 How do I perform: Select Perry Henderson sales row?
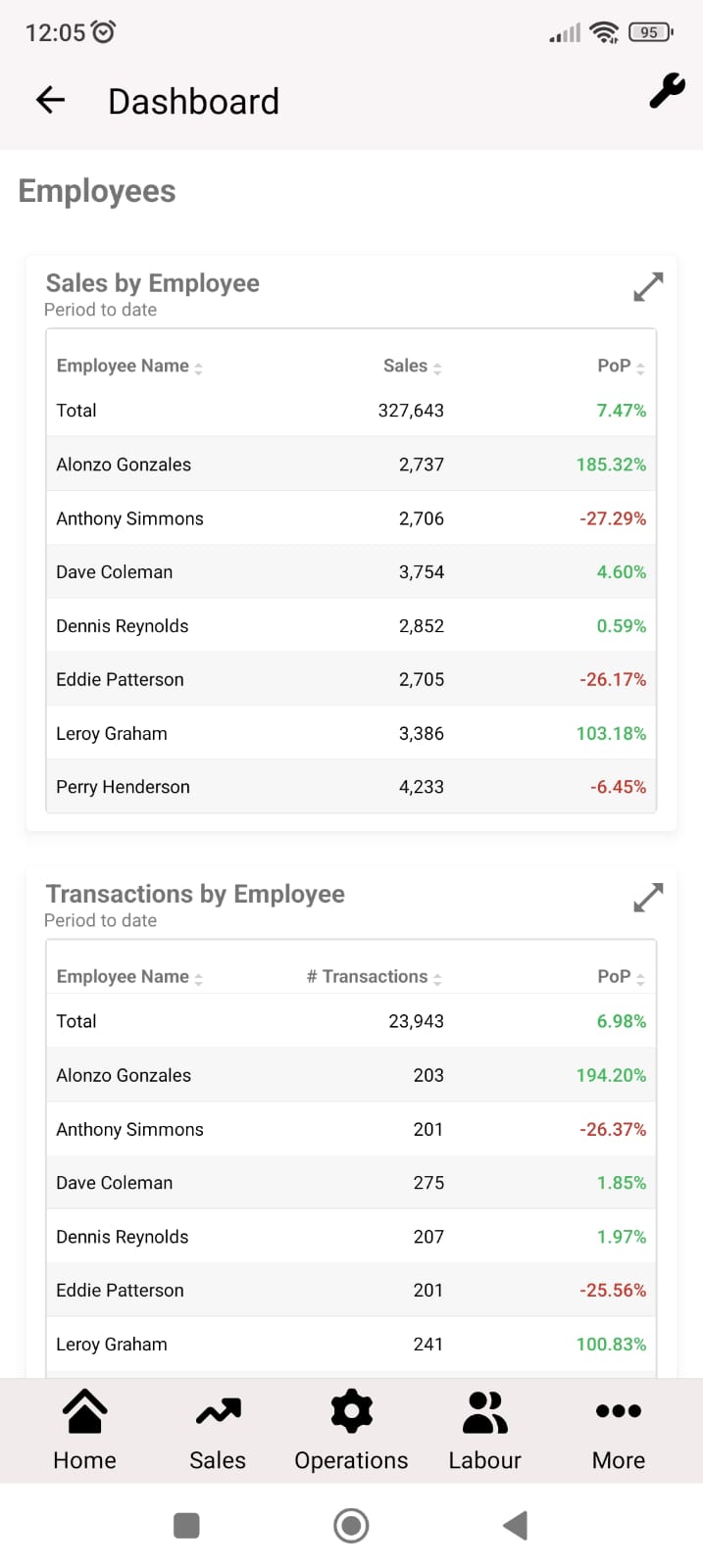click(351, 787)
